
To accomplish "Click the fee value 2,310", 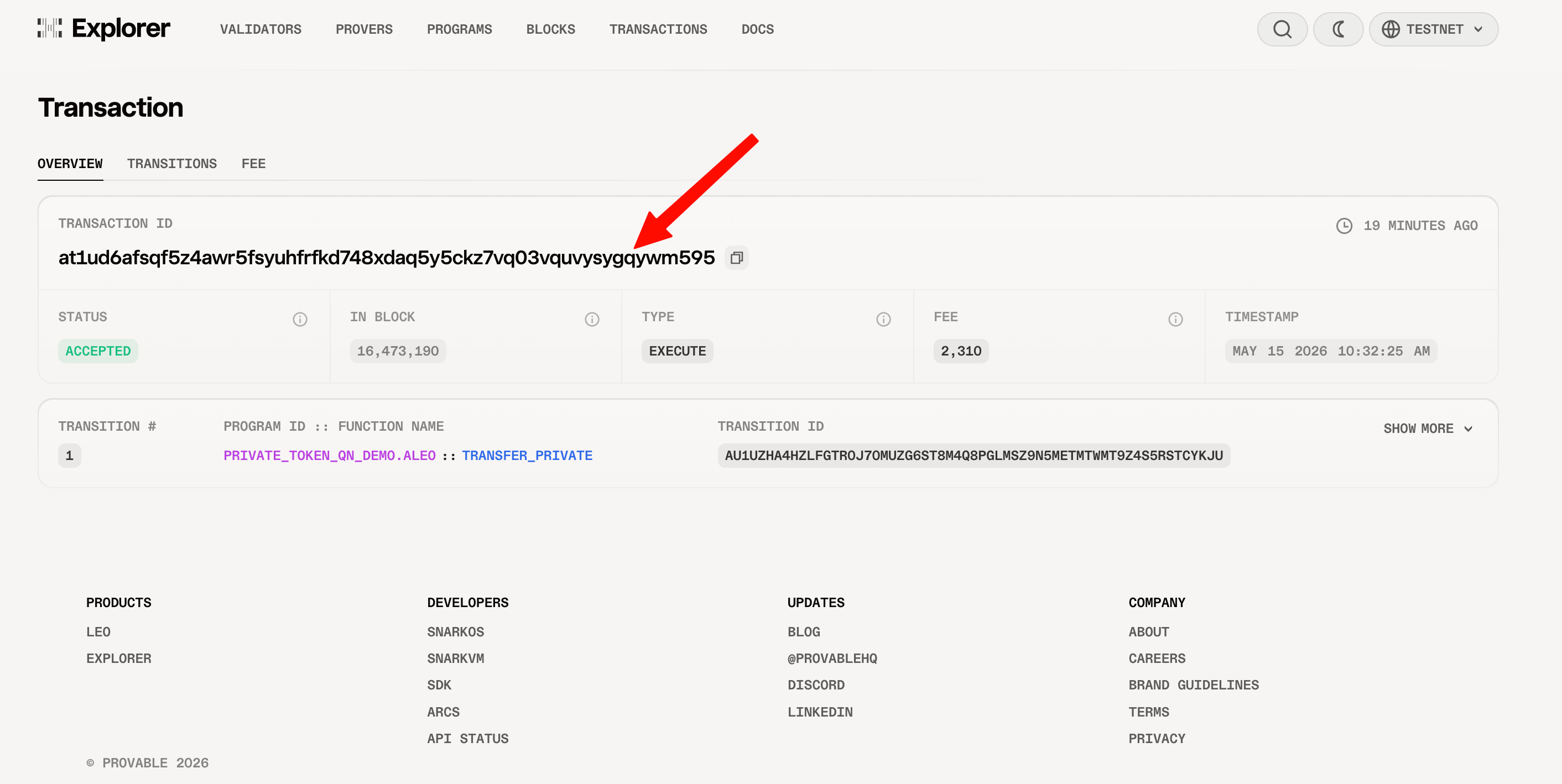I will click(x=961, y=351).
